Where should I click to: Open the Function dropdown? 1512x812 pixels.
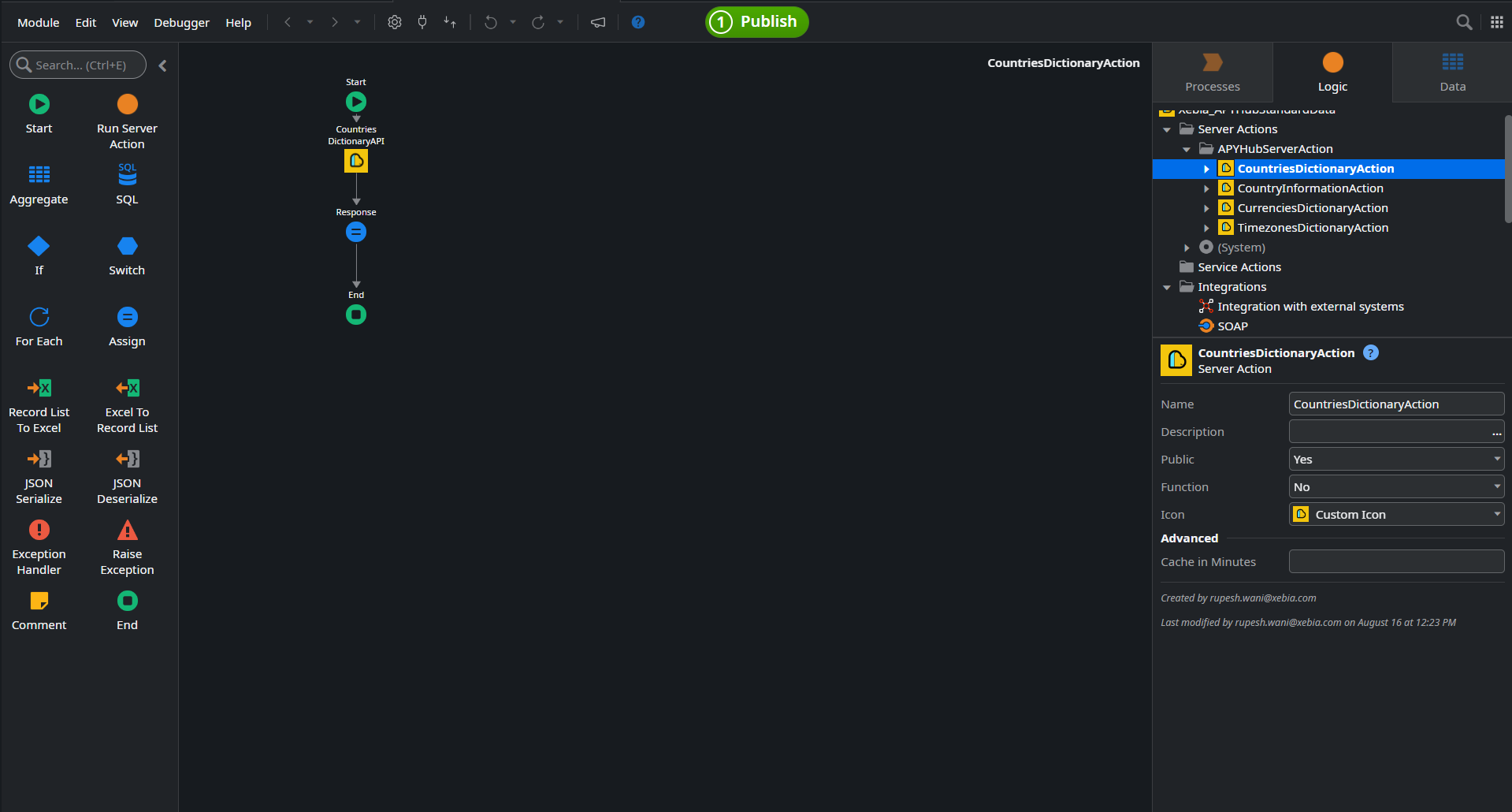[1396, 487]
